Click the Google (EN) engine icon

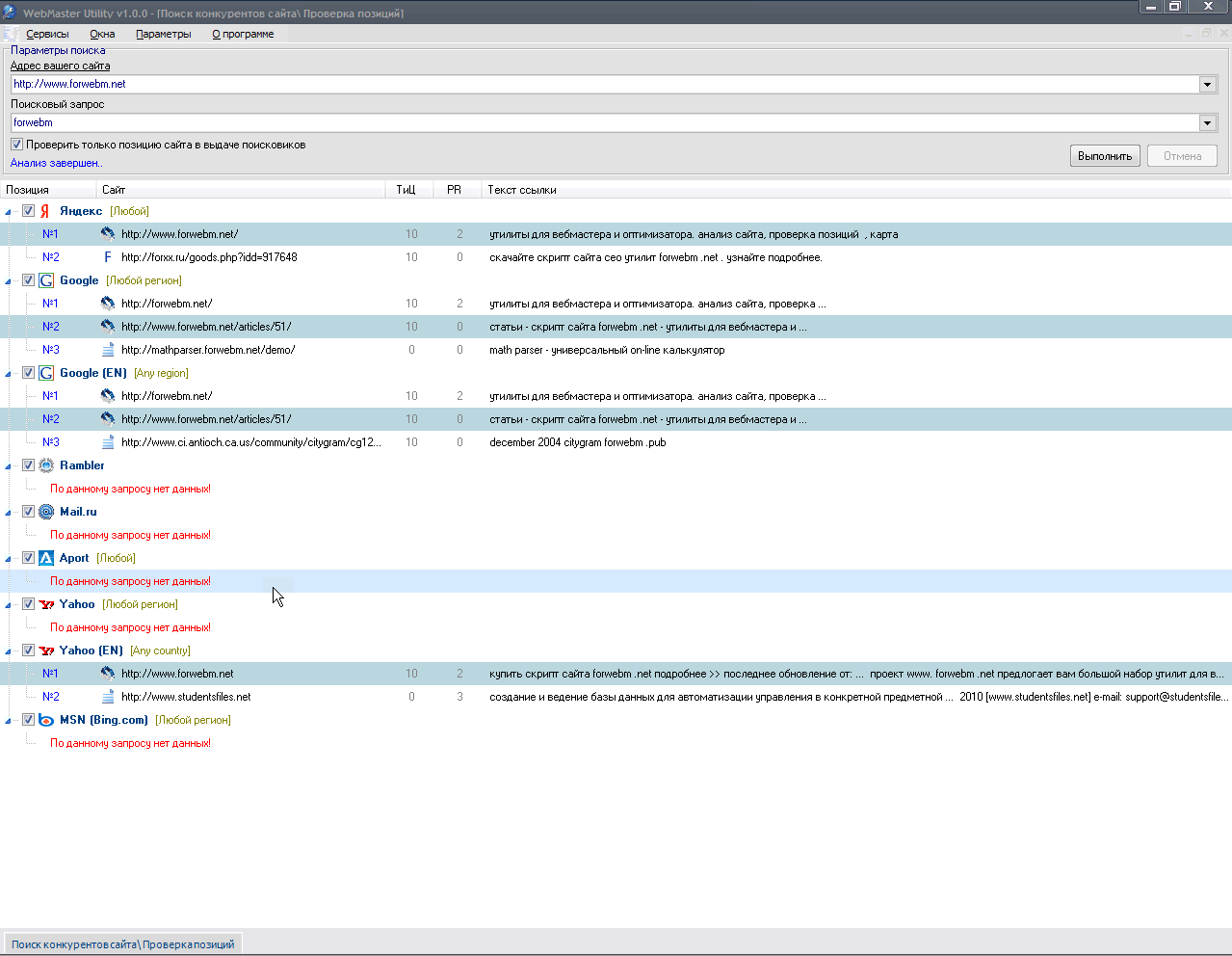[46, 373]
